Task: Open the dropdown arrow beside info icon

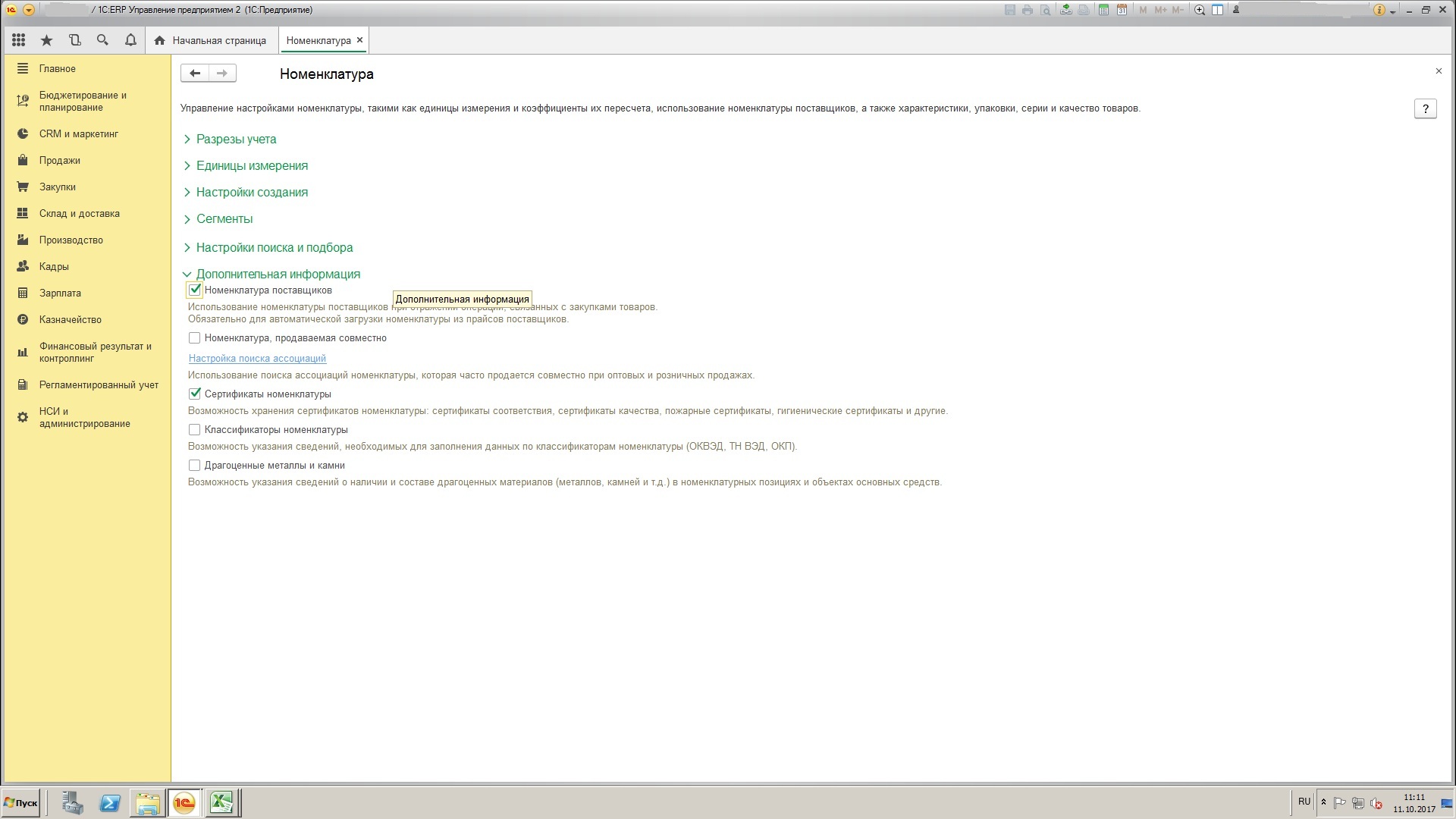Action: (1393, 11)
